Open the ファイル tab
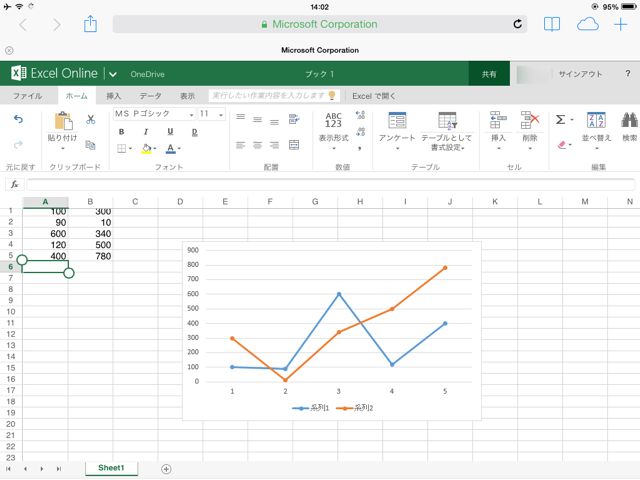Viewport: 640px width, 480px height. (x=27, y=96)
